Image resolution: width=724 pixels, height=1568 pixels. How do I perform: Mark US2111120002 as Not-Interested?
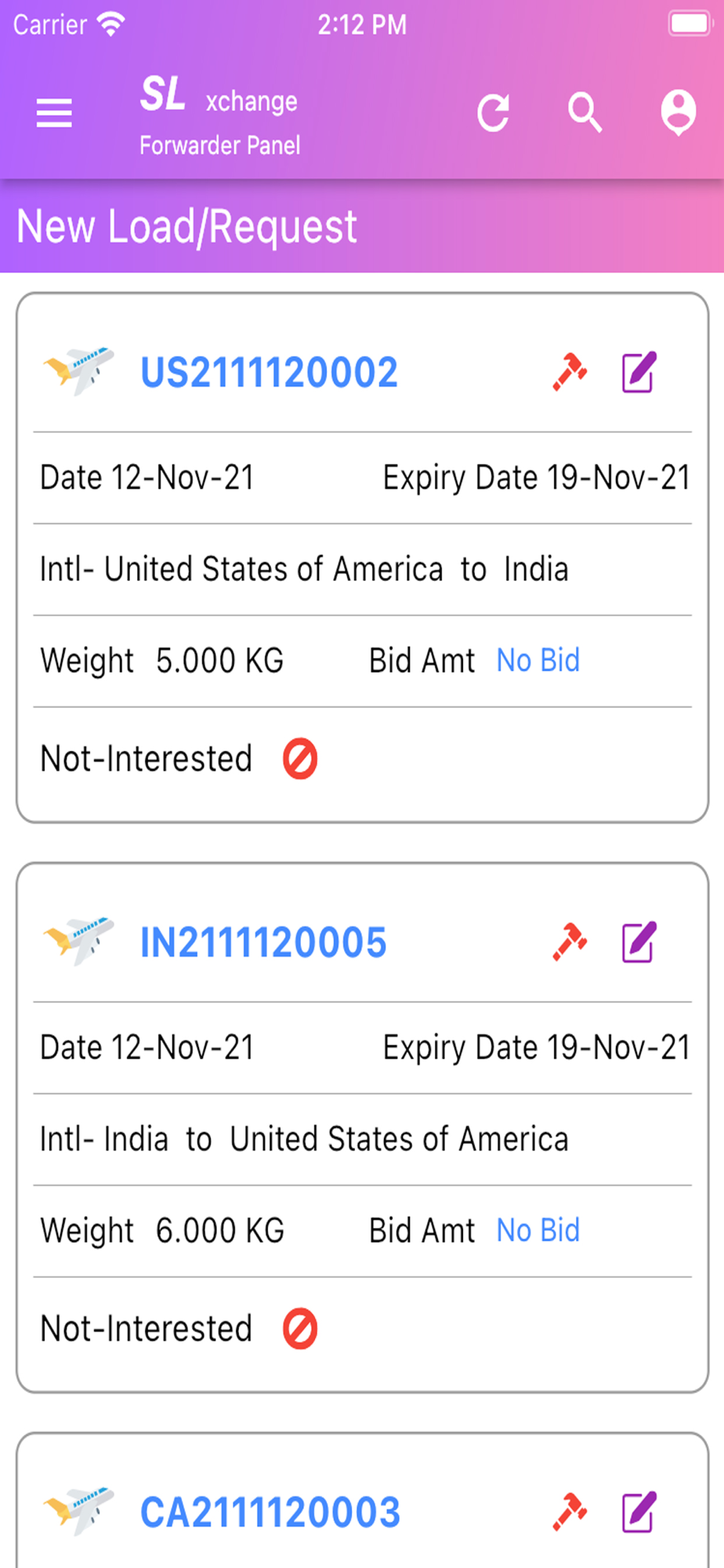[300, 759]
